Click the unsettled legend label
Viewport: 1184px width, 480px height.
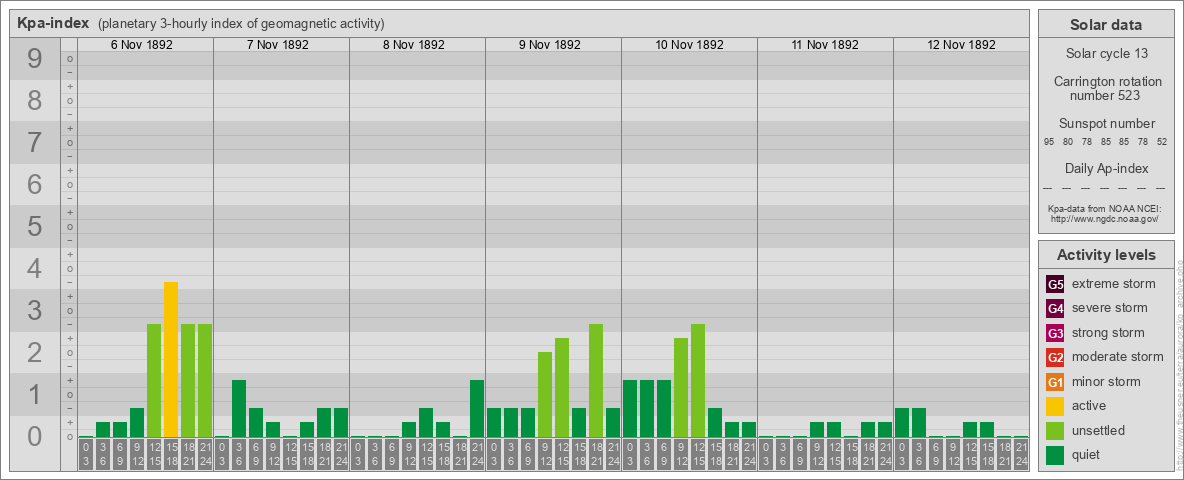[1099, 430]
